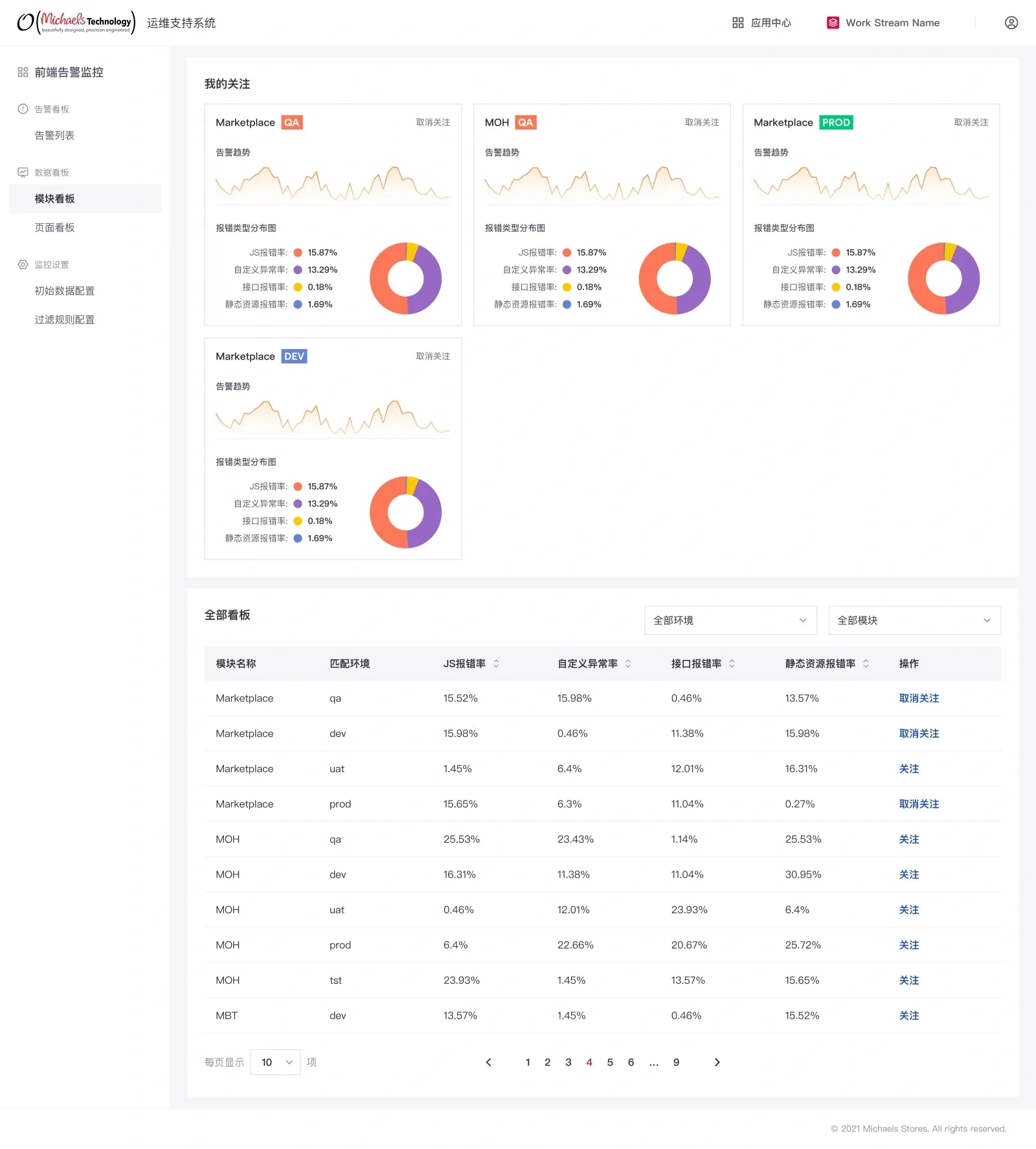Go to next page arrow
The image size is (1036, 1149).
click(717, 1062)
